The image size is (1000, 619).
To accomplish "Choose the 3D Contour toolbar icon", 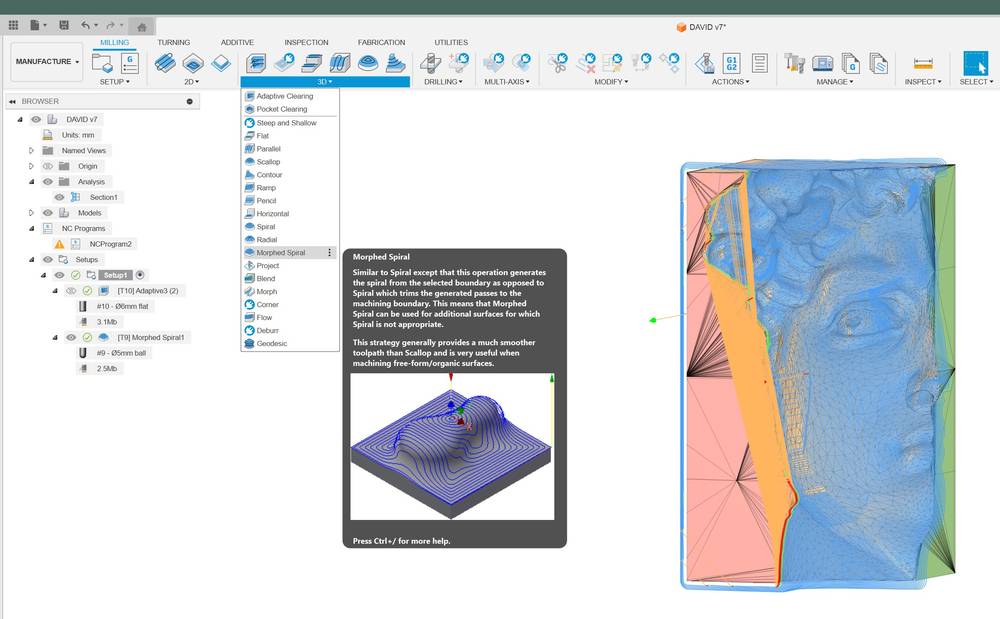I will [396, 63].
